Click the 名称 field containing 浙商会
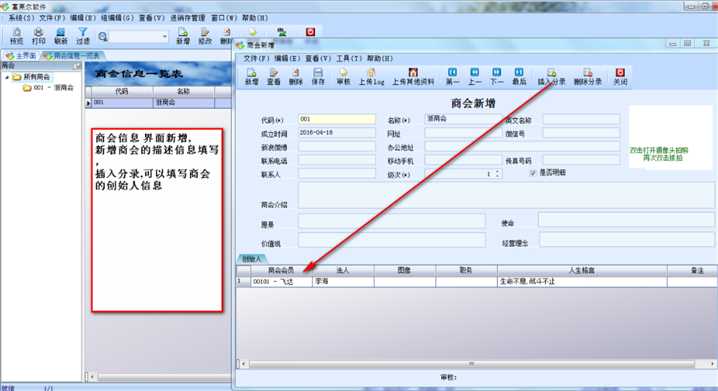 click(x=463, y=119)
